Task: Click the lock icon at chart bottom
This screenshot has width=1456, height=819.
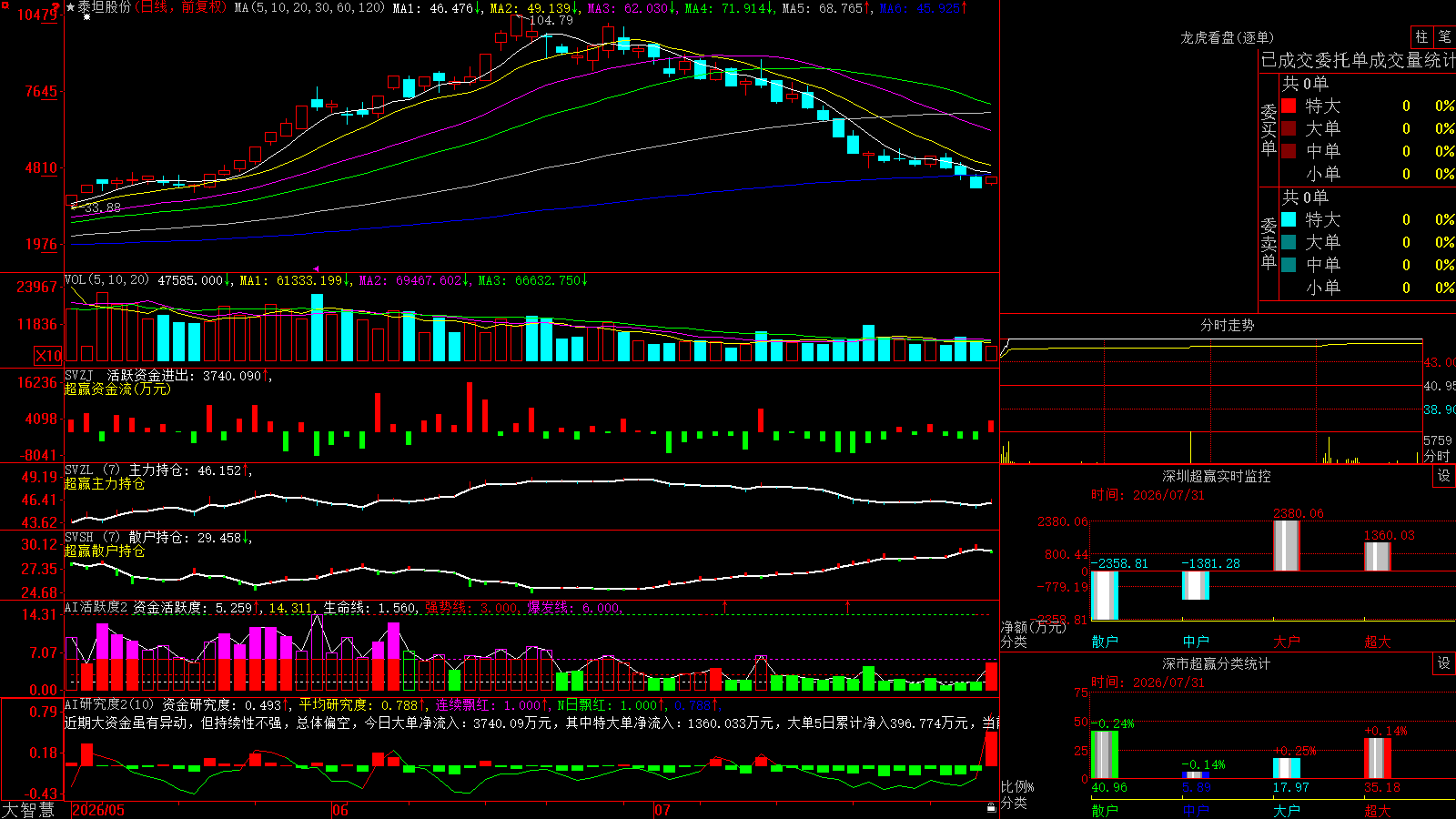Action: point(991,807)
